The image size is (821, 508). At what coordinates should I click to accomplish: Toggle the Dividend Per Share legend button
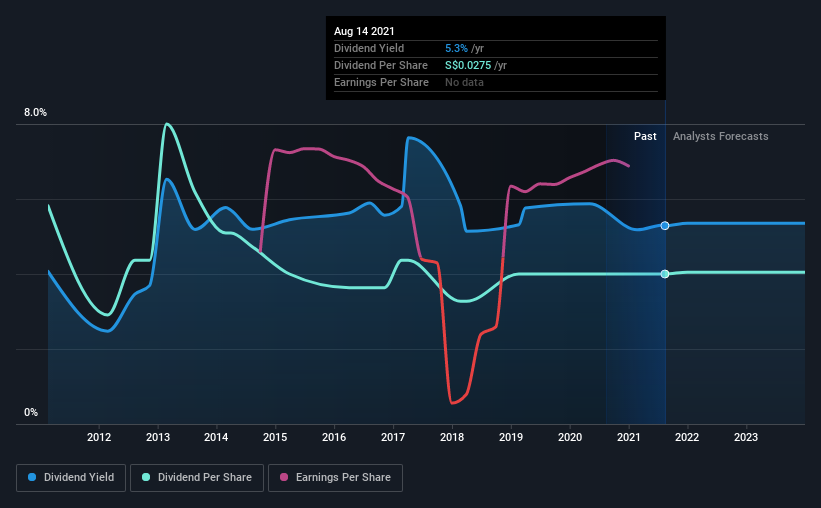coord(197,478)
